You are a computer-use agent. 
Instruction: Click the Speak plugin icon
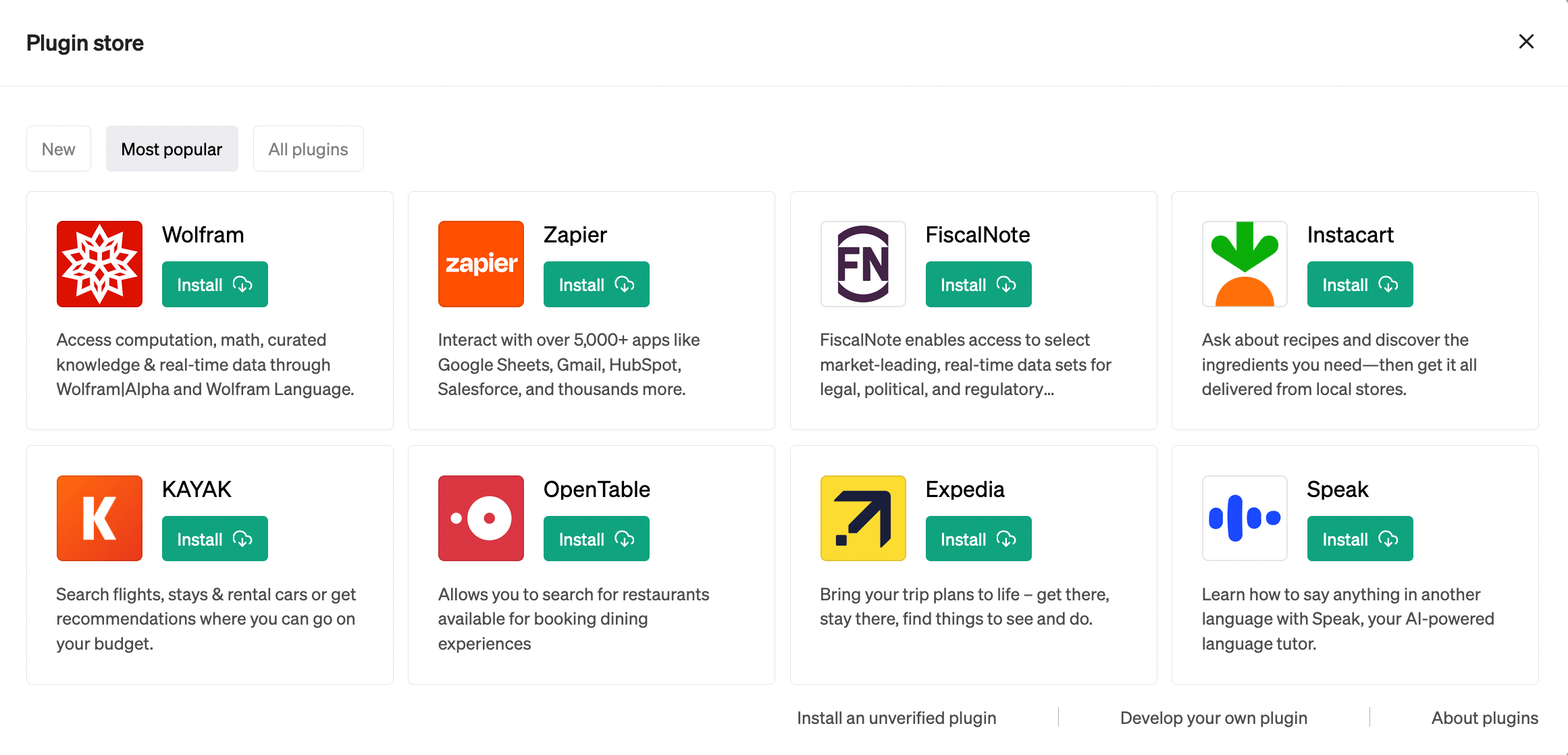pyautogui.click(x=1246, y=517)
